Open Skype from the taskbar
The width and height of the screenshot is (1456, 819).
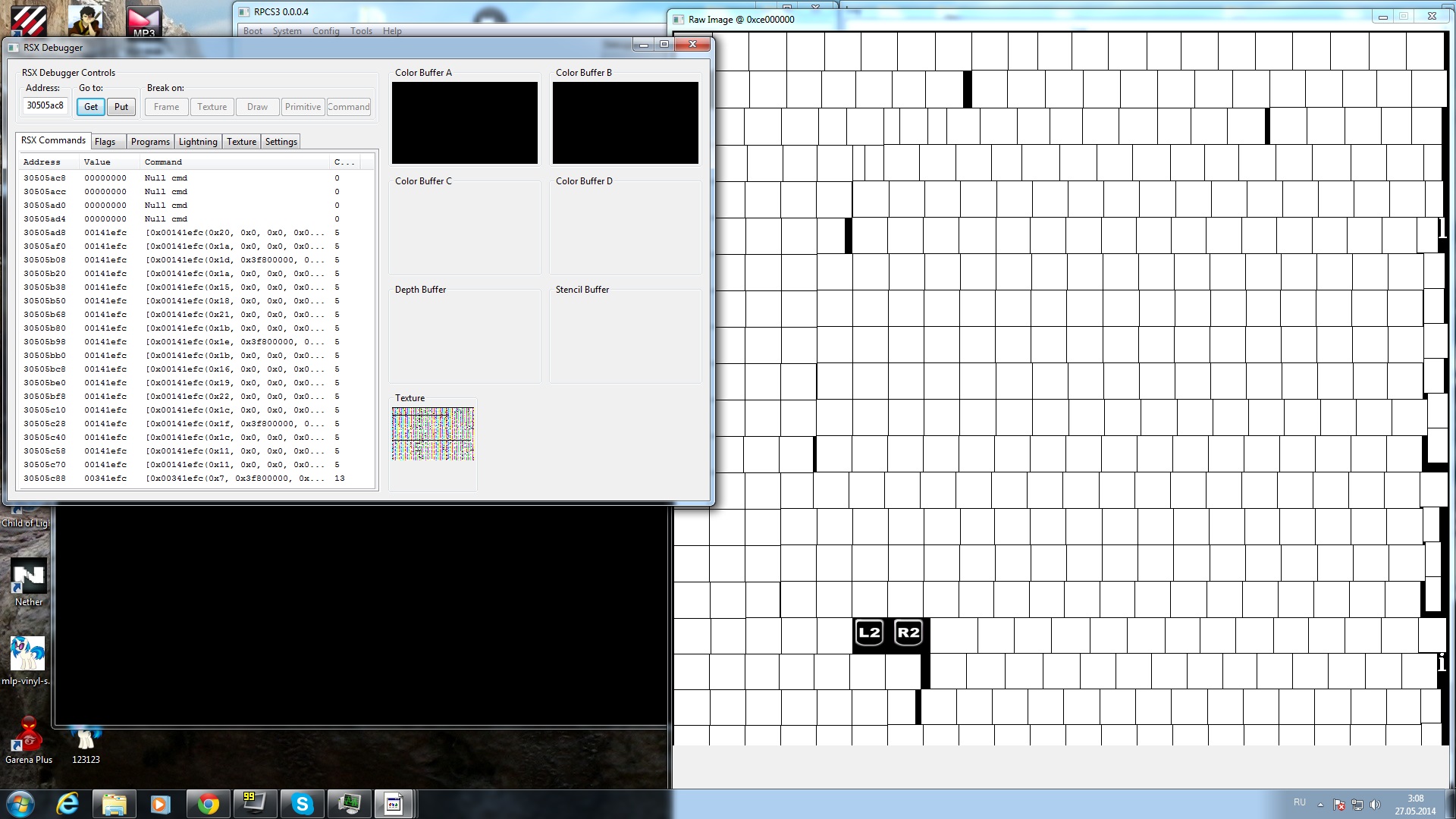302,804
